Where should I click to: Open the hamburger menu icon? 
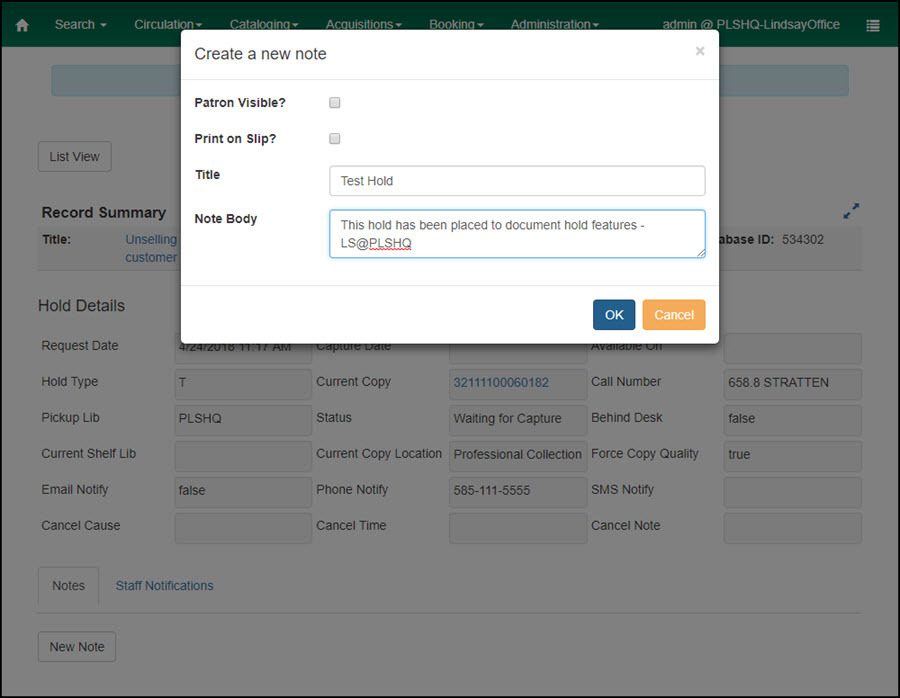(x=872, y=25)
